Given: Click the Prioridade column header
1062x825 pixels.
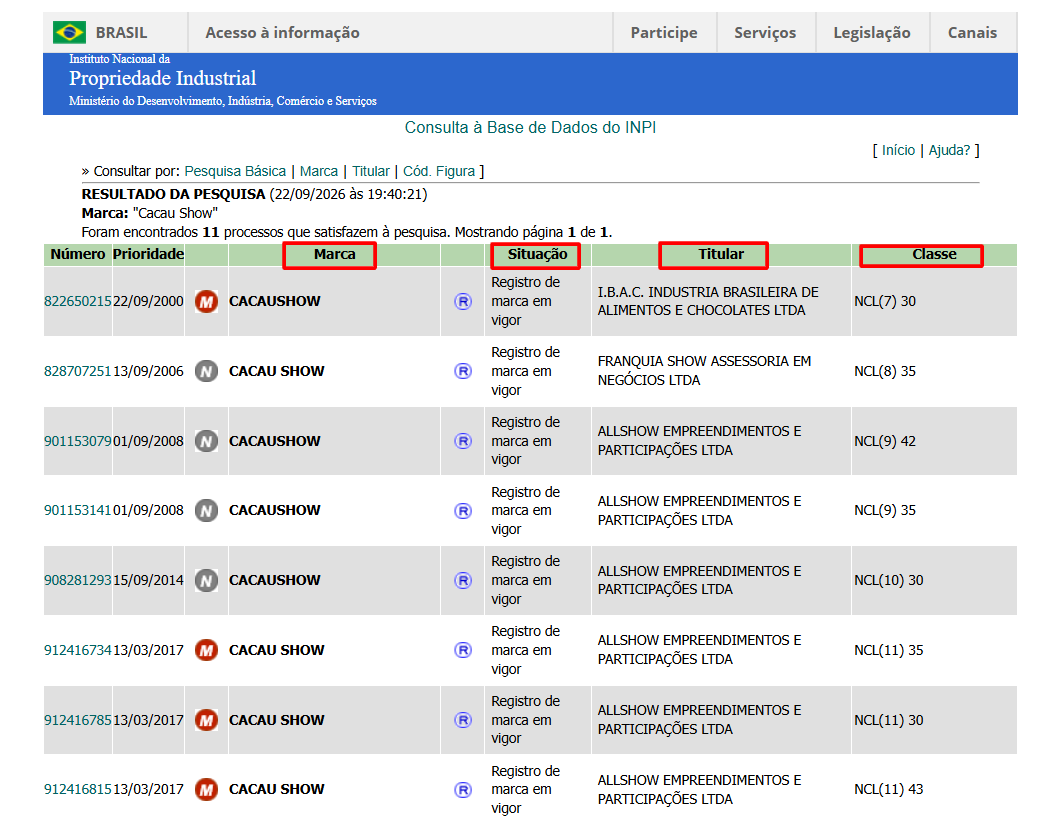Looking at the screenshot, I should pyautogui.click(x=148, y=254).
